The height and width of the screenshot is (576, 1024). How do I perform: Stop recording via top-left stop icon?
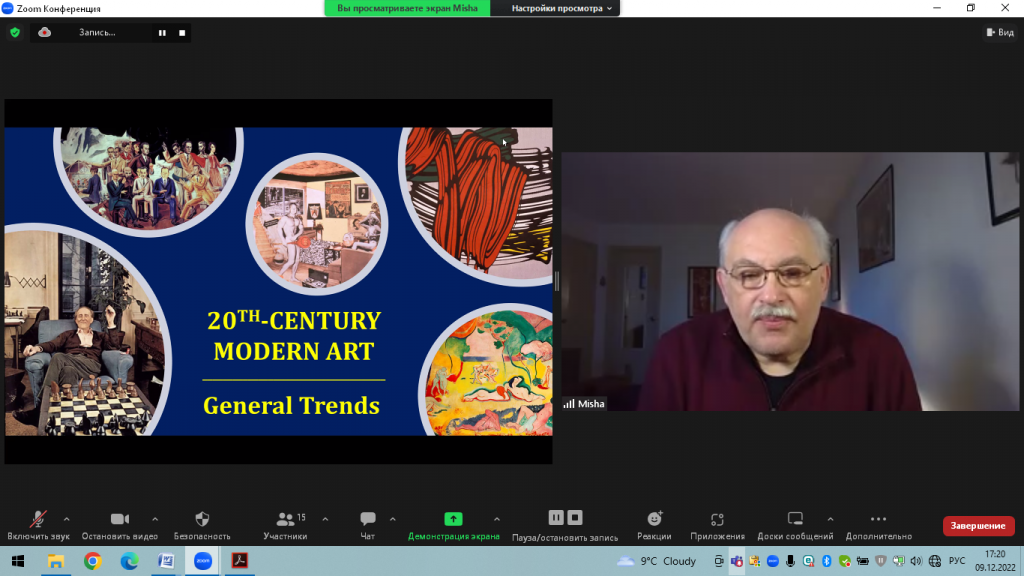click(182, 33)
